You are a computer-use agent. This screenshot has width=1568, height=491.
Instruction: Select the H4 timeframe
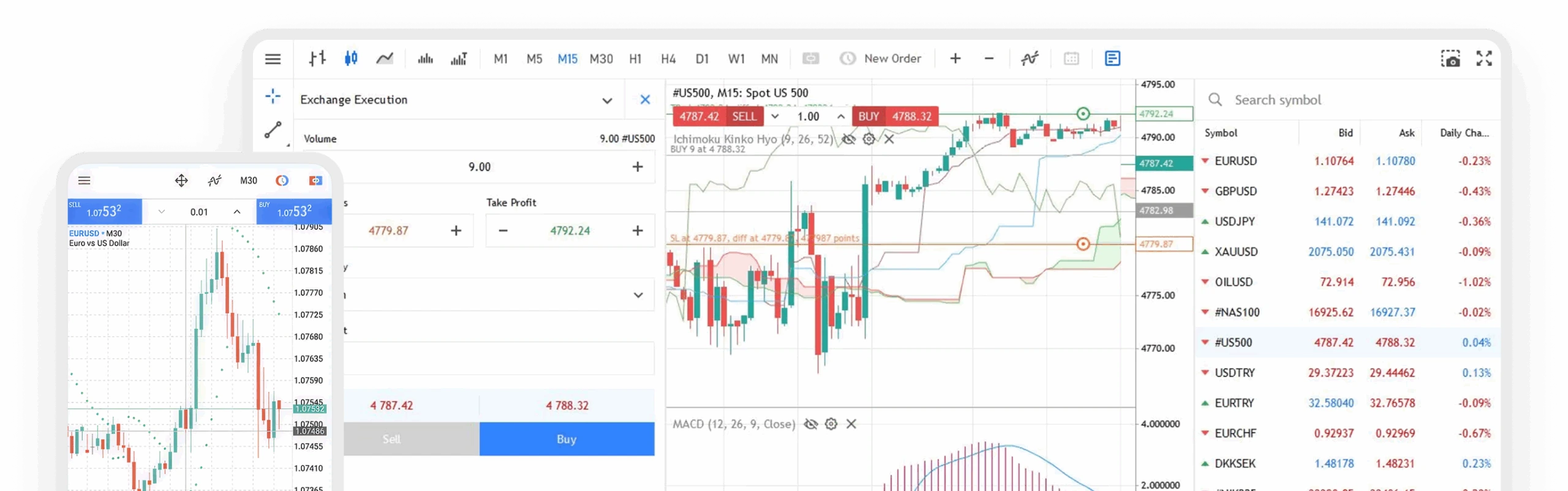click(668, 59)
